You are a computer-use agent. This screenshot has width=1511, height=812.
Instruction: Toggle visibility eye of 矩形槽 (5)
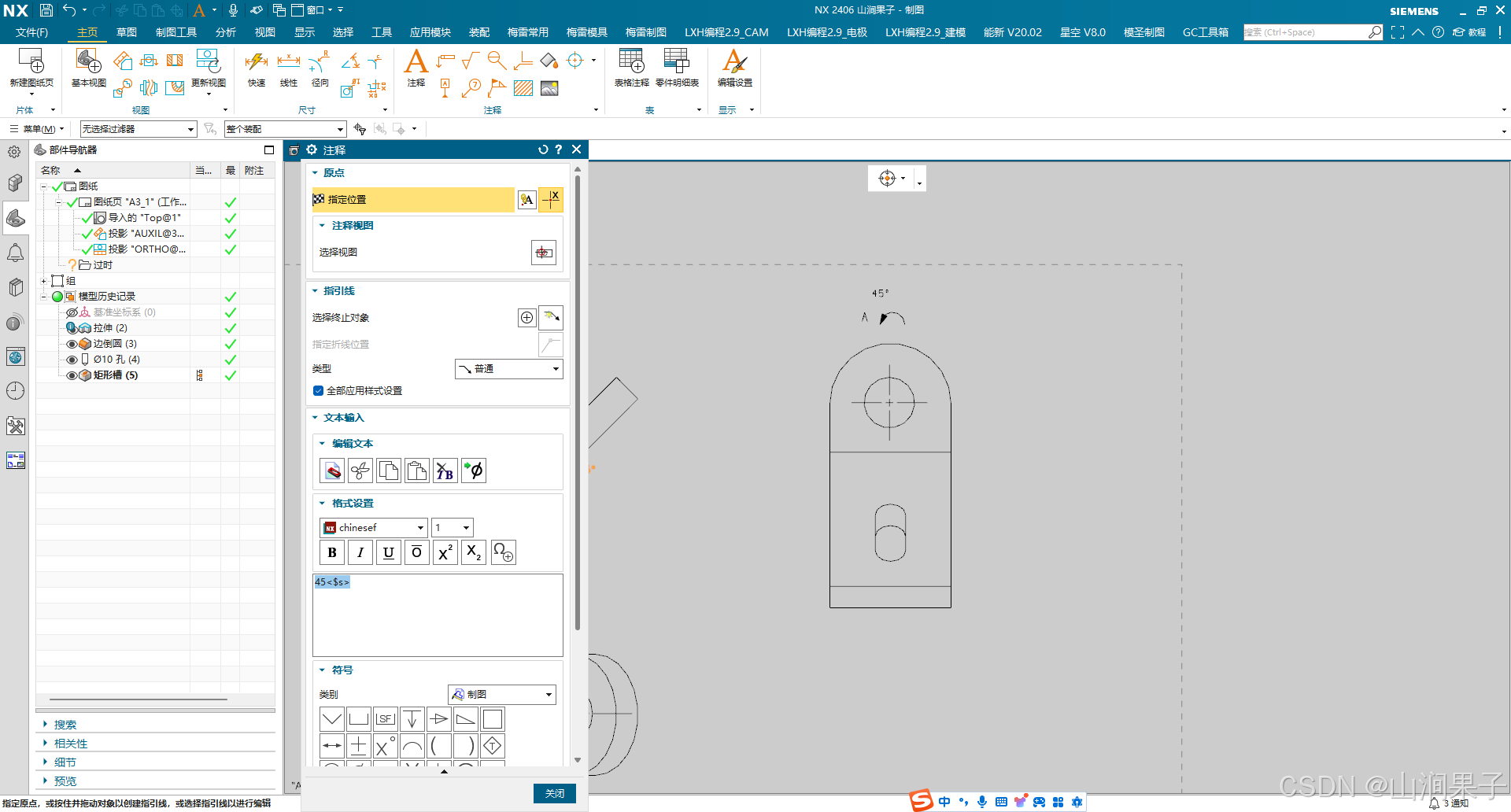(x=72, y=375)
